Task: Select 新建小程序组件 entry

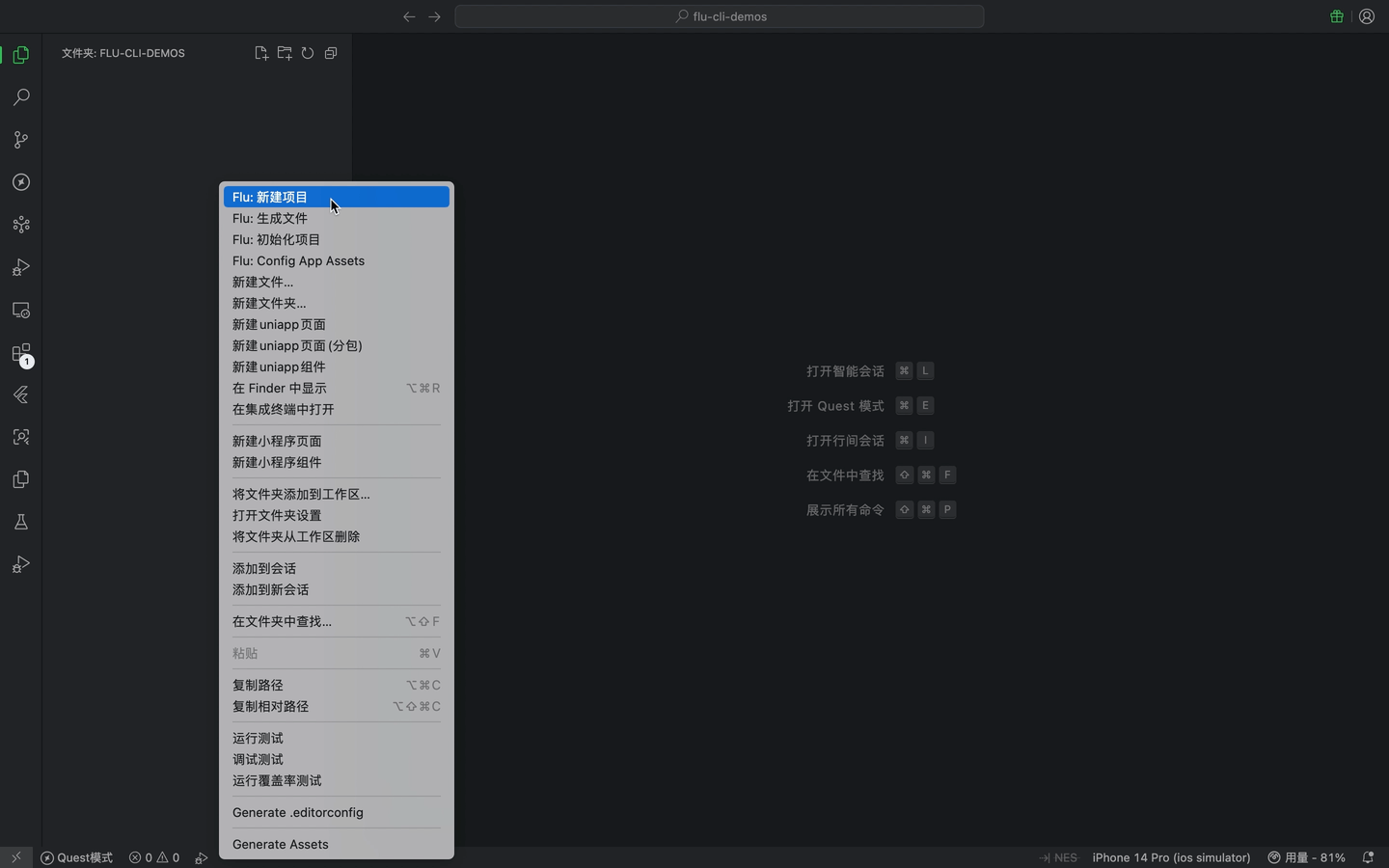Action: (337, 462)
